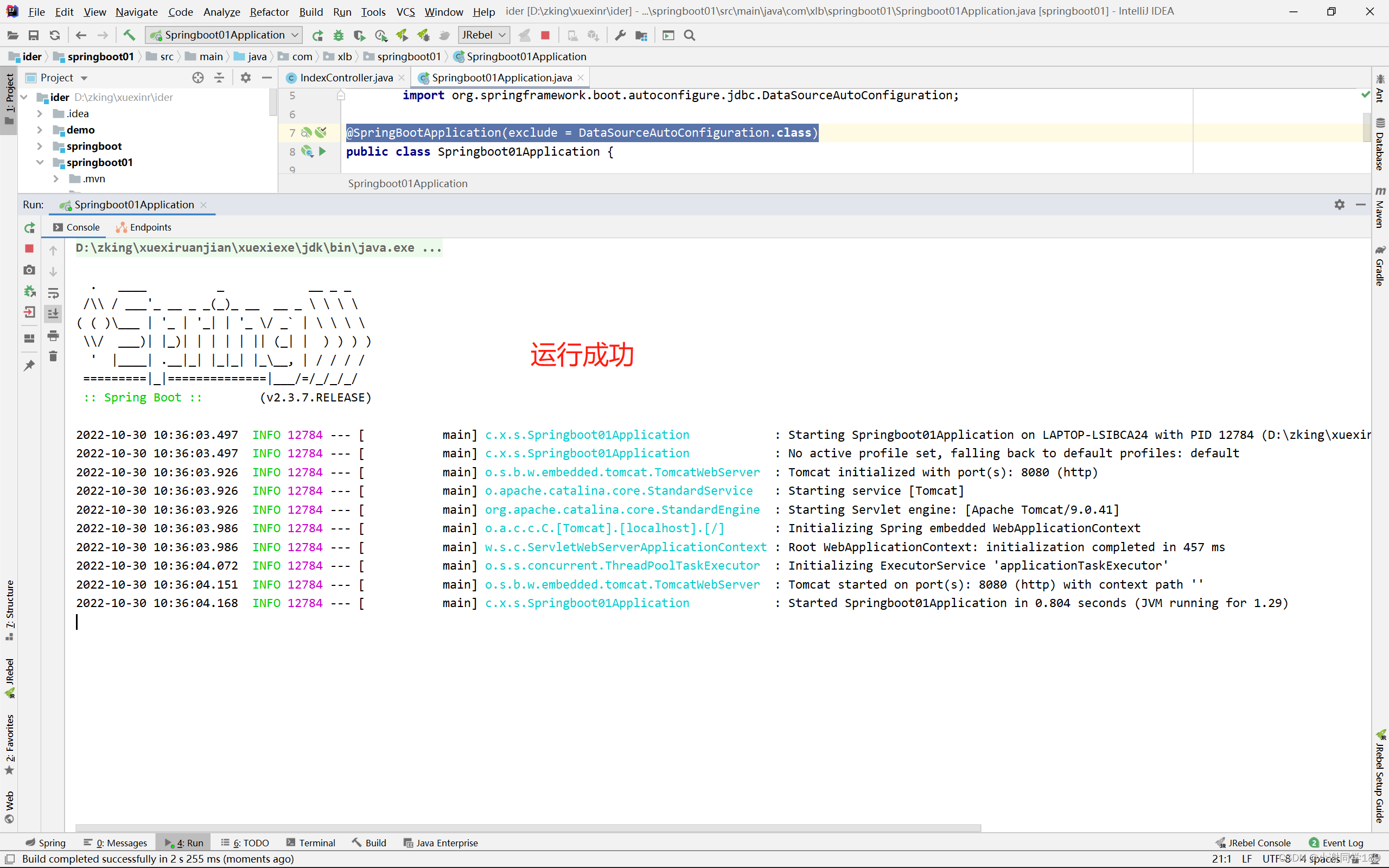This screenshot has width=1389, height=868.
Task: Click the Open folder icon in main toolbar
Action: 12,36
